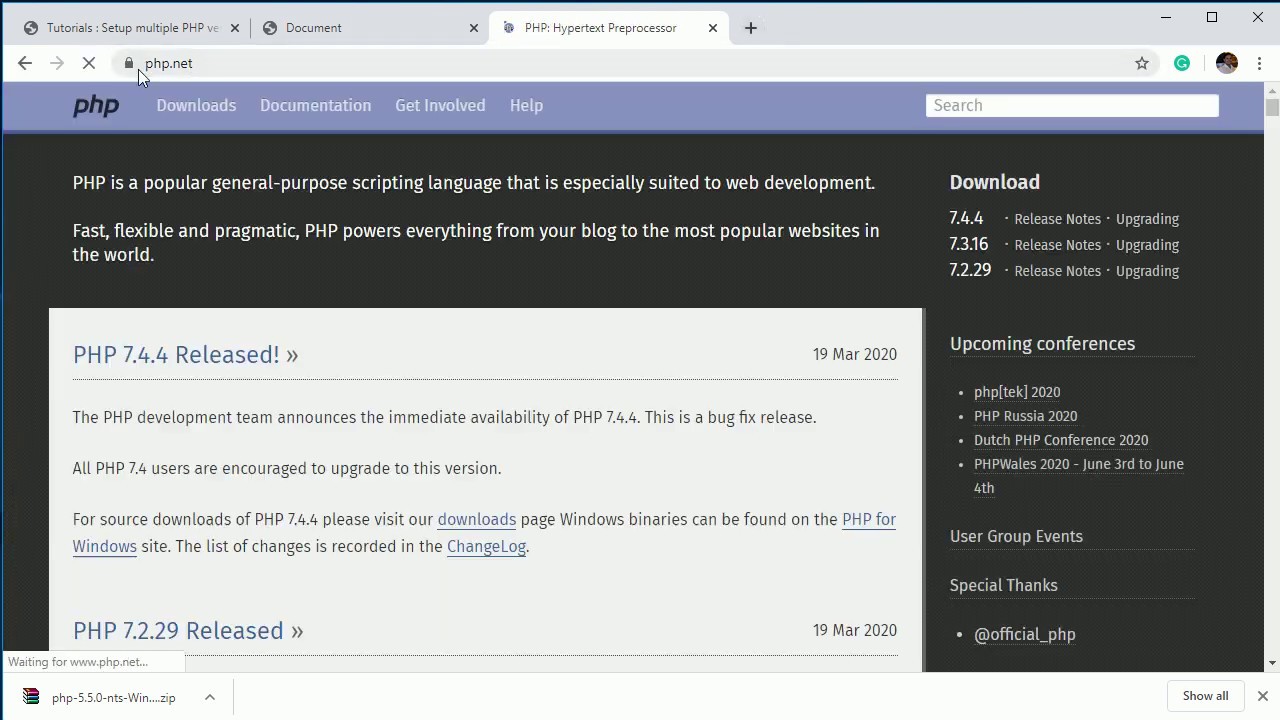This screenshot has height=720, width=1280.
Task: Switch to the Document tab
Action: [365, 28]
